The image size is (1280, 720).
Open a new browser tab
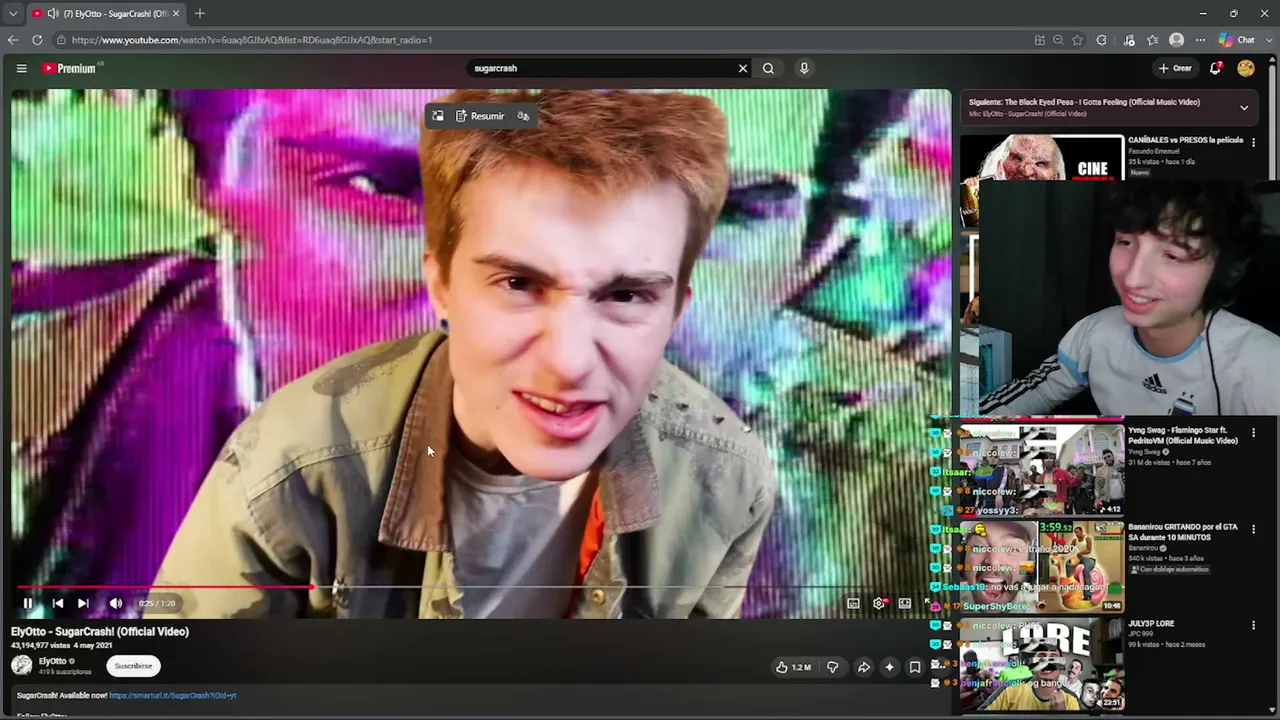tap(200, 14)
